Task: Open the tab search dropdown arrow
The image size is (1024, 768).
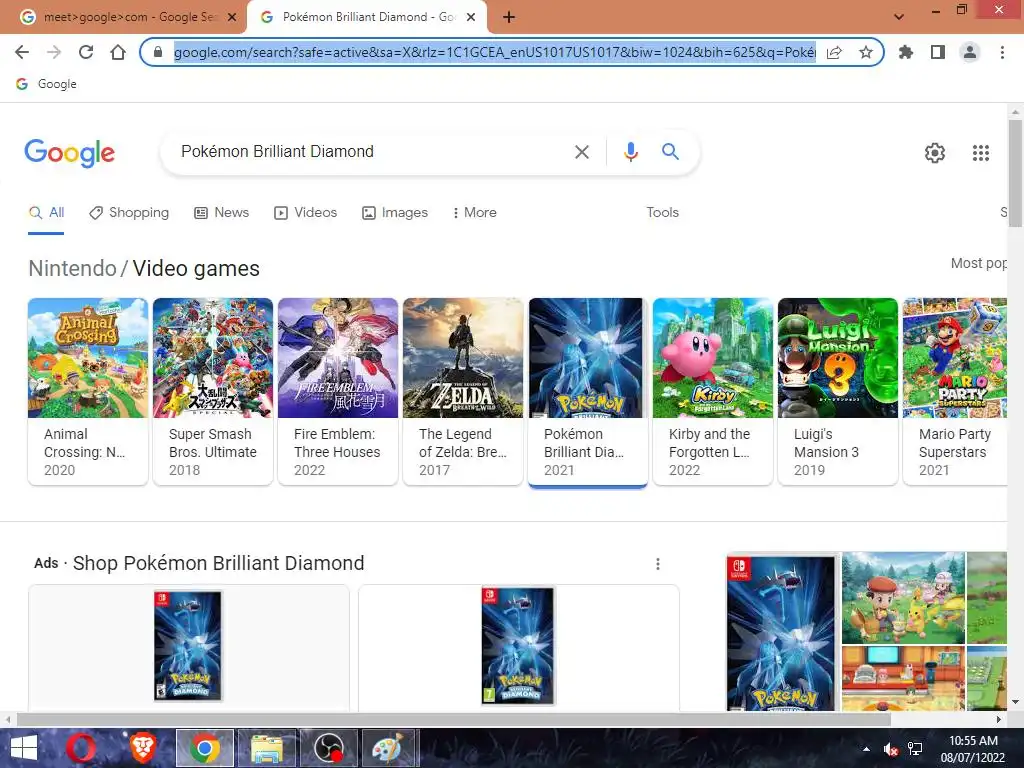Action: point(899,17)
